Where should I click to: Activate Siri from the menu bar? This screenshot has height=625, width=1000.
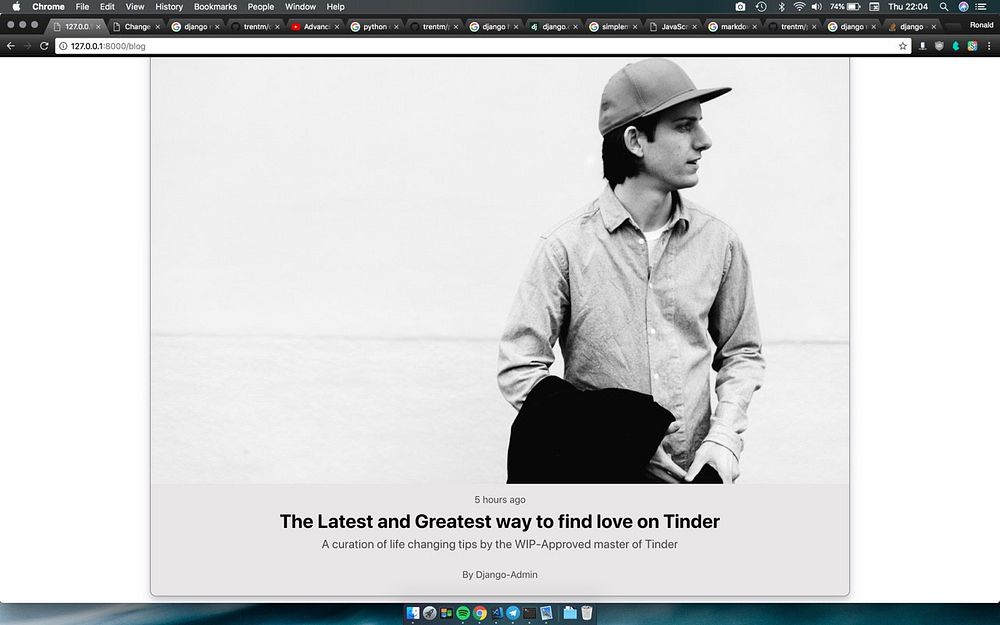point(964,6)
